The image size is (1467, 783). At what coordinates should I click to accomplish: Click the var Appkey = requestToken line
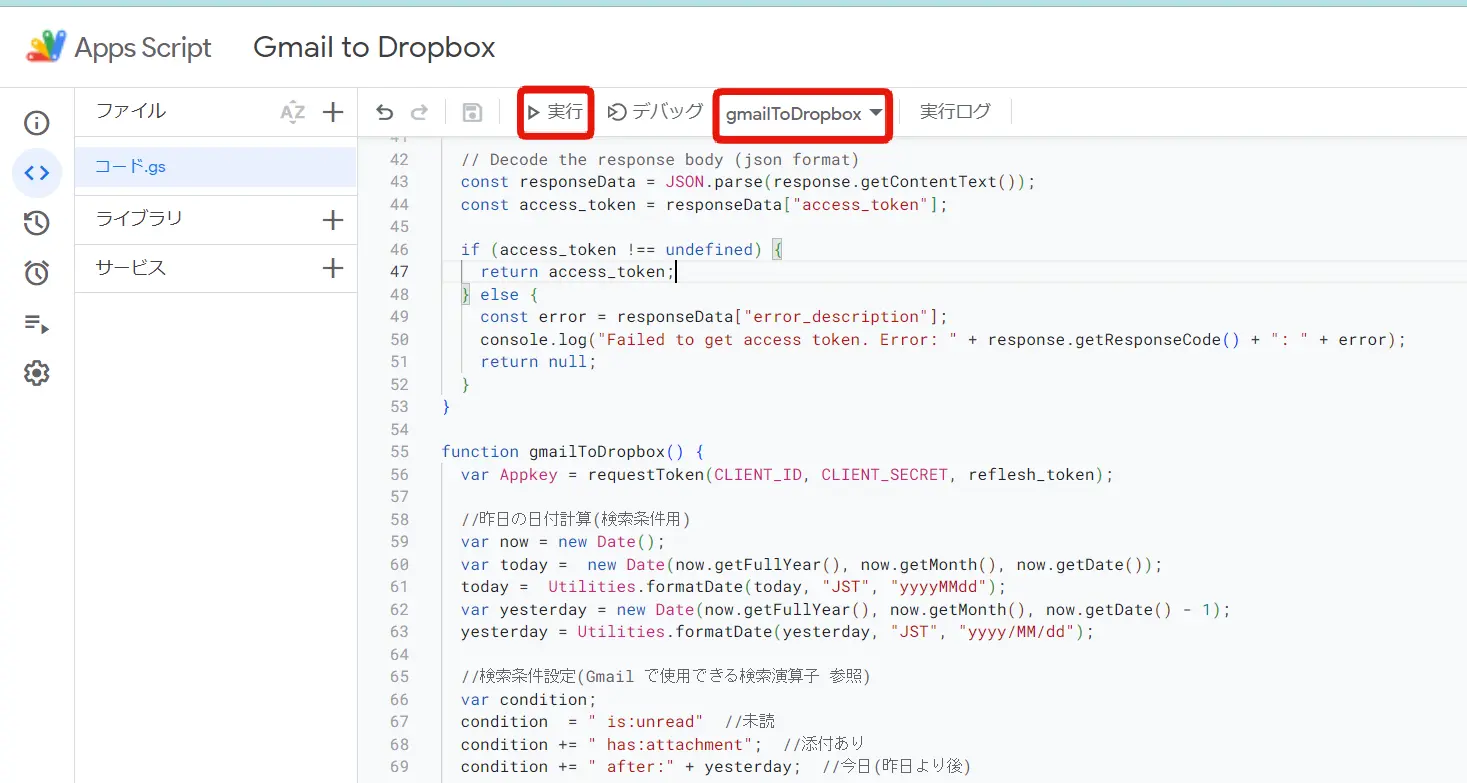click(x=787, y=475)
